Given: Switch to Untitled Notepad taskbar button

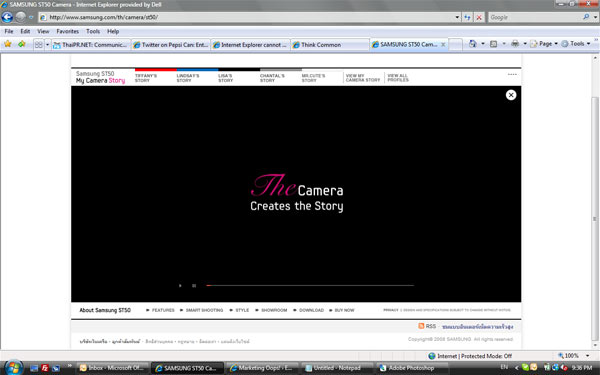Looking at the screenshot, I should pos(337,368).
